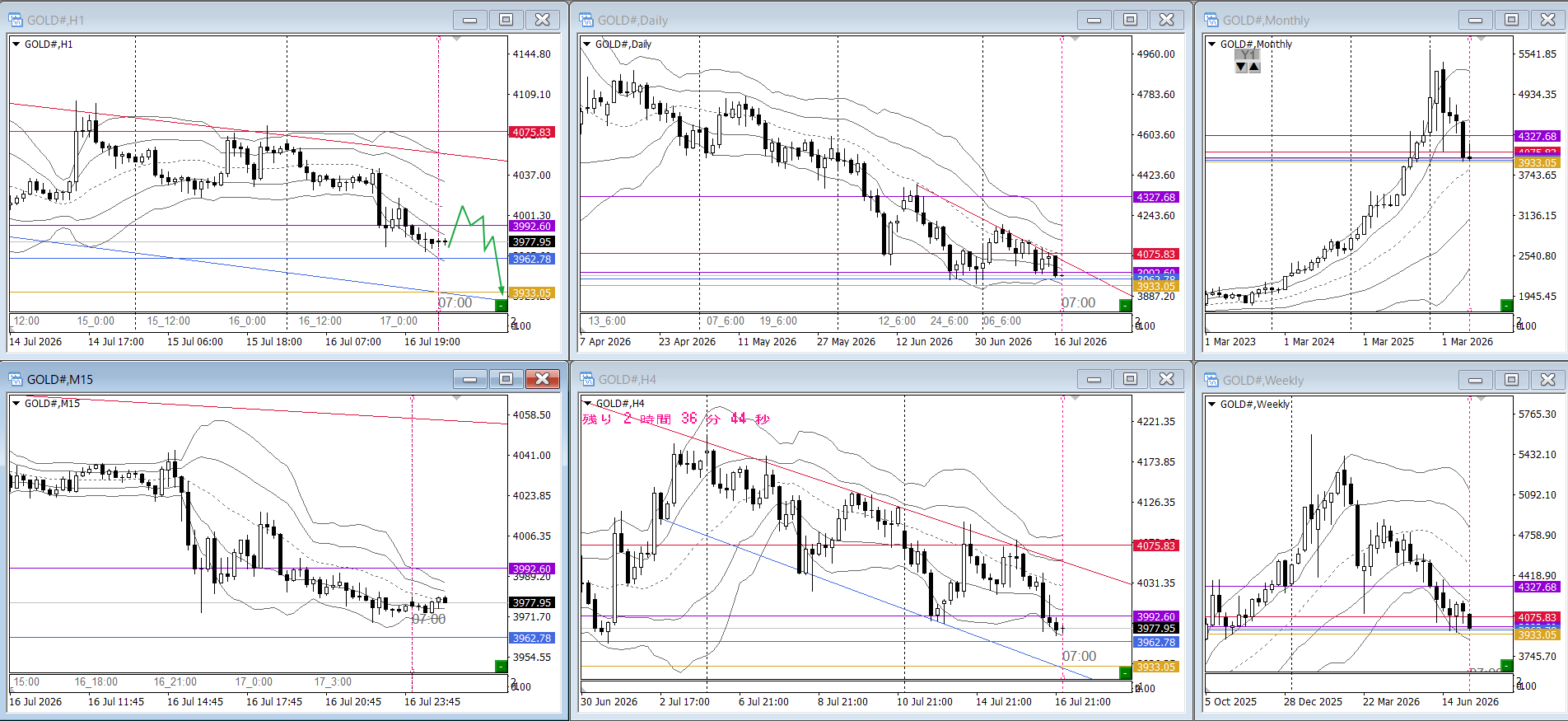Viewport: 1568px width, 721px height.
Task: Minimize the GOLD#,M15 chart window
Action: pos(470,379)
